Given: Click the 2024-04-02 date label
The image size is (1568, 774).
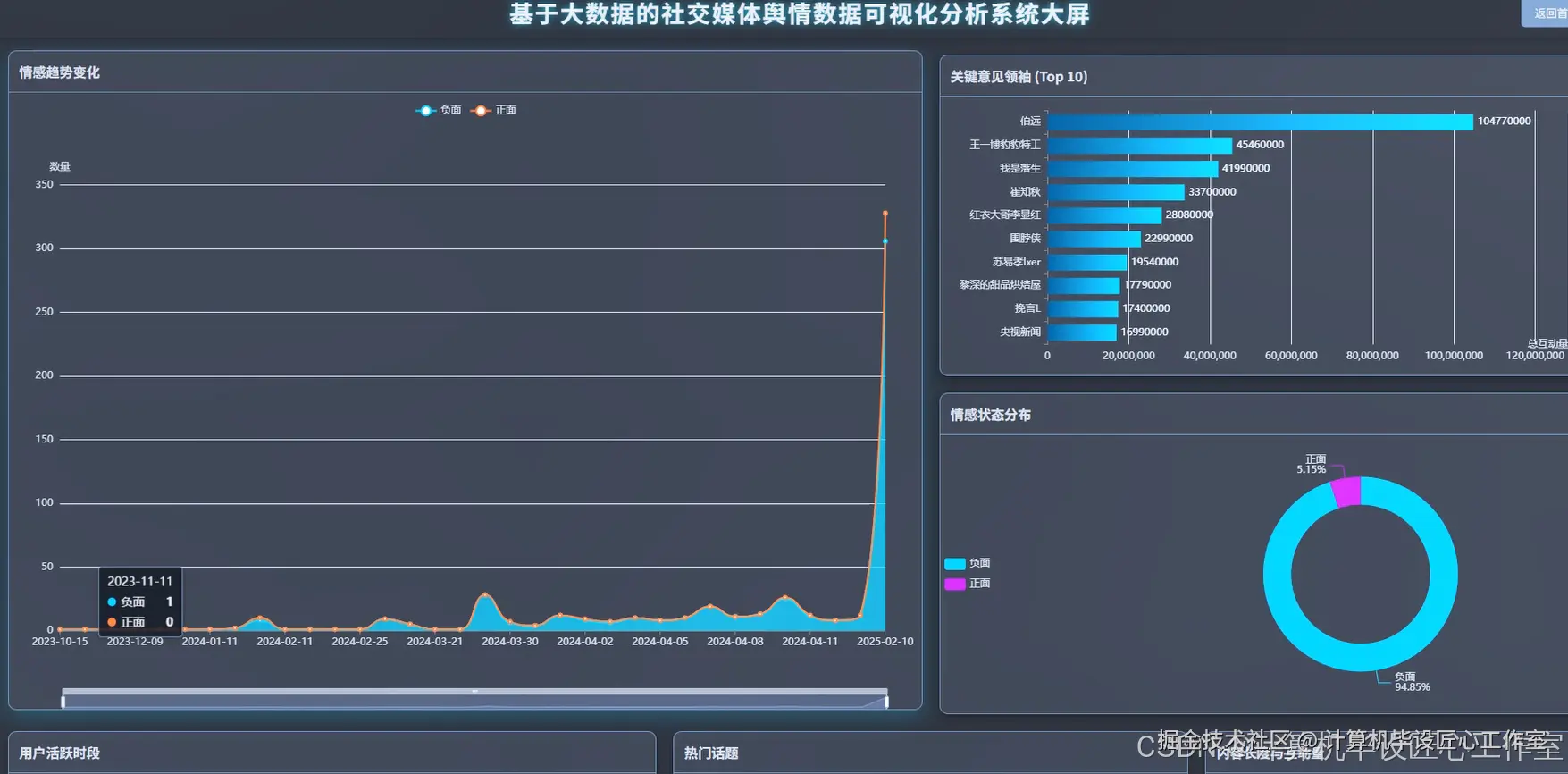Looking at the screenshot, I should pyautogui.click(x=585, y=642).
